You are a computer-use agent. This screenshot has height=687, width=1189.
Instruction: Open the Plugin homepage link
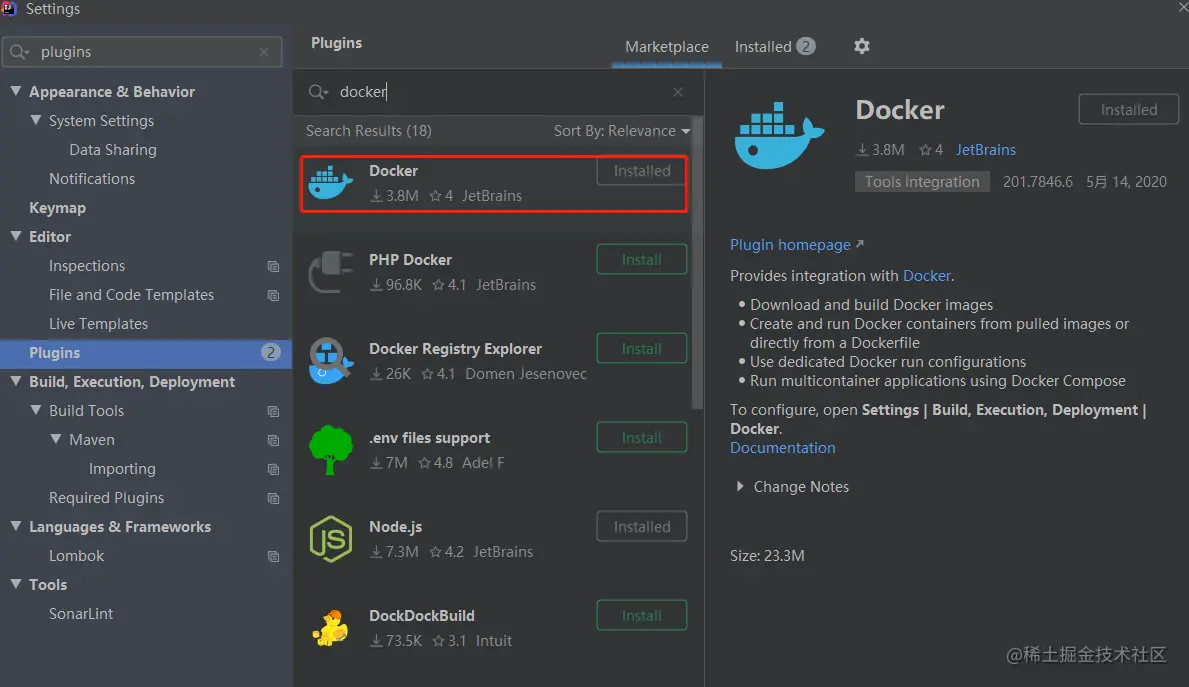pos(790,245)
